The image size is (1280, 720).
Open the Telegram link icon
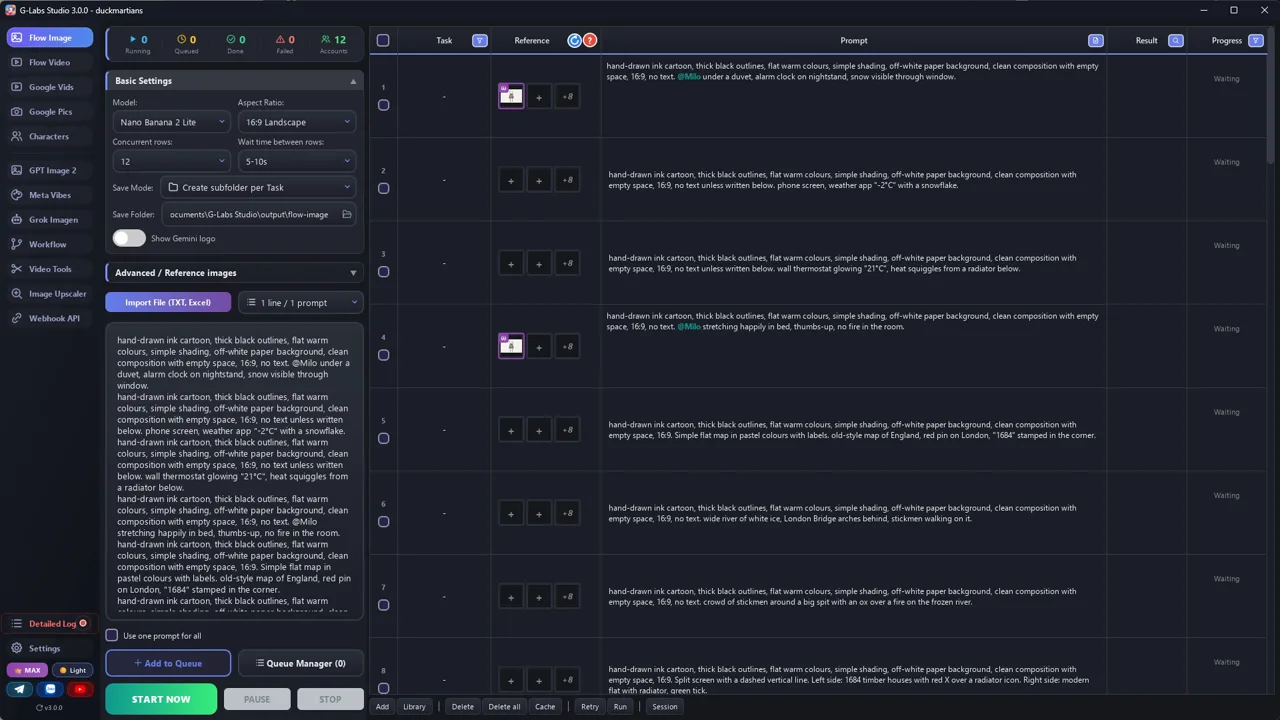click(20, 689)
